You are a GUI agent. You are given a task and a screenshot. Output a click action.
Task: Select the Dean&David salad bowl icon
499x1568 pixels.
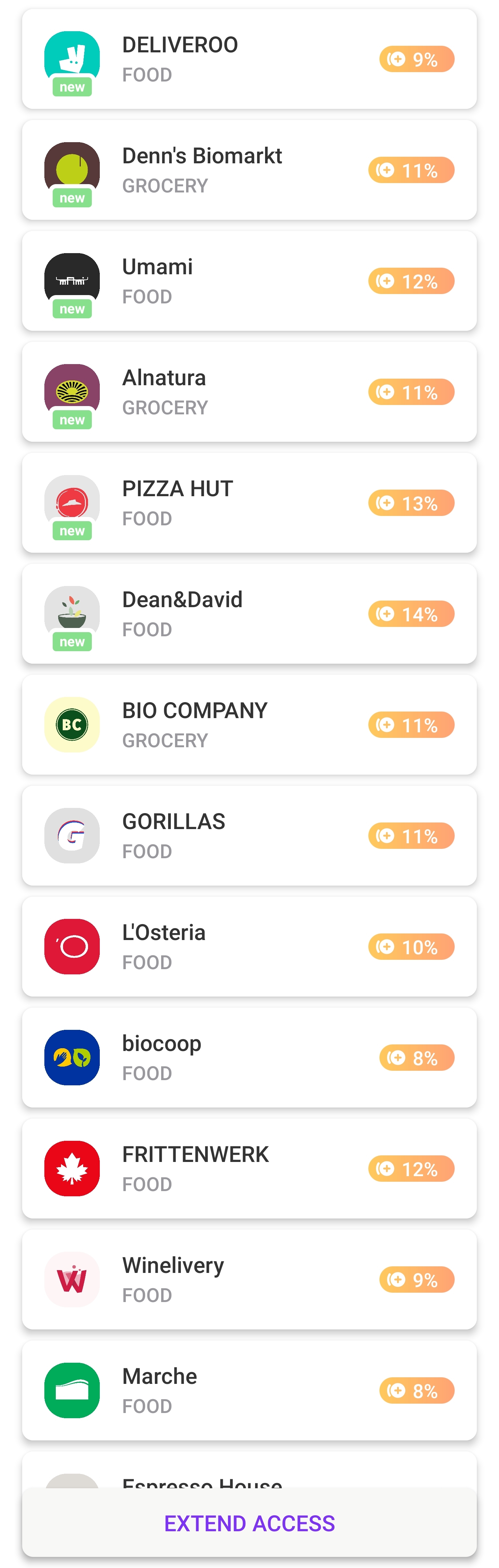pyautogui.click(x=72, y=613)
